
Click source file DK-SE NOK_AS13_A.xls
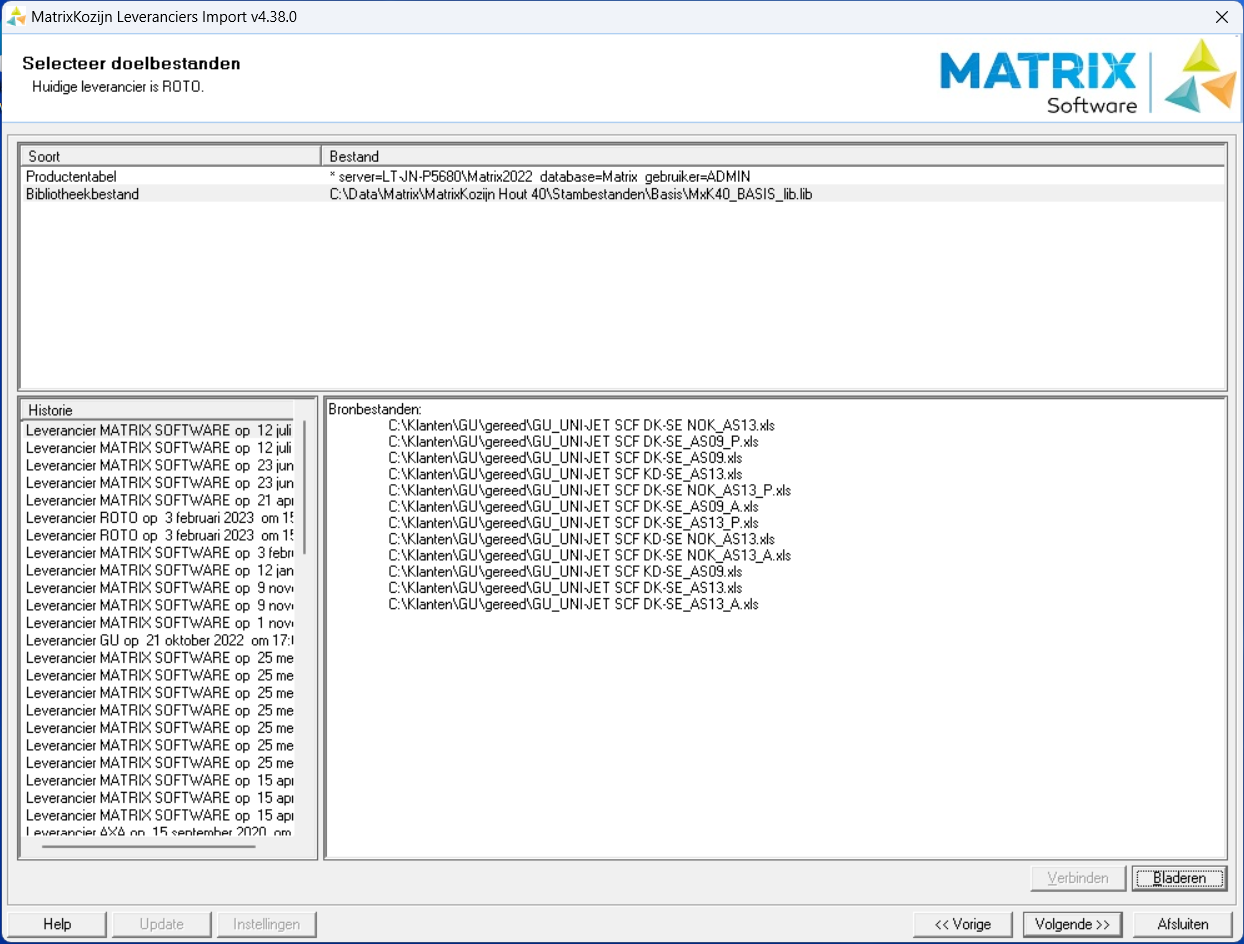[589, 555]
